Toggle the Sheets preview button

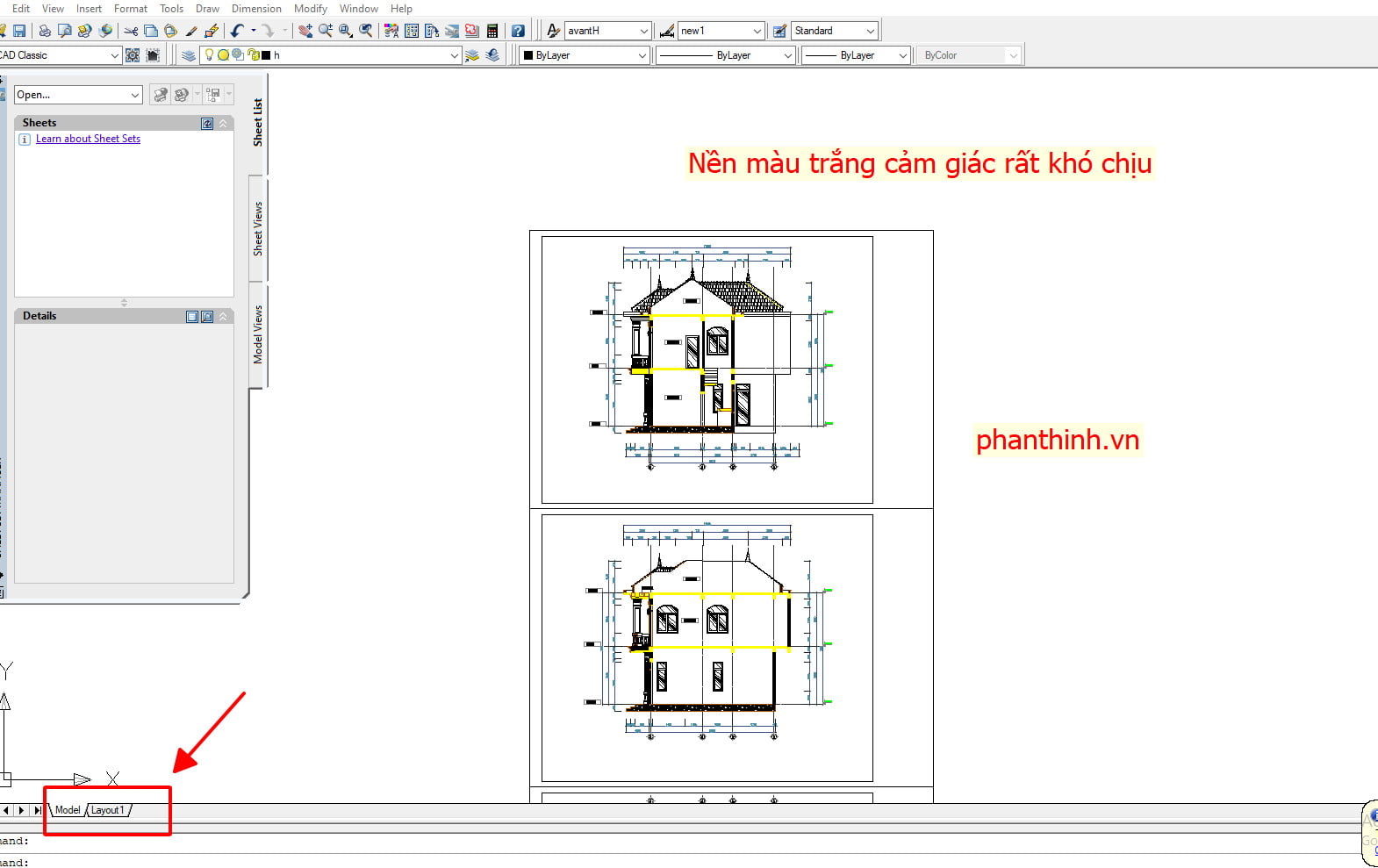[x=207, y=124]
